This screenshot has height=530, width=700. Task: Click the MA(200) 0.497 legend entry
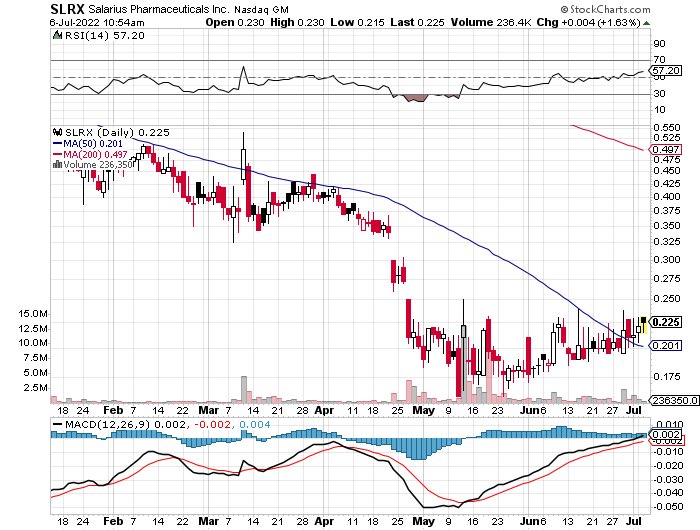pos(95,154)
